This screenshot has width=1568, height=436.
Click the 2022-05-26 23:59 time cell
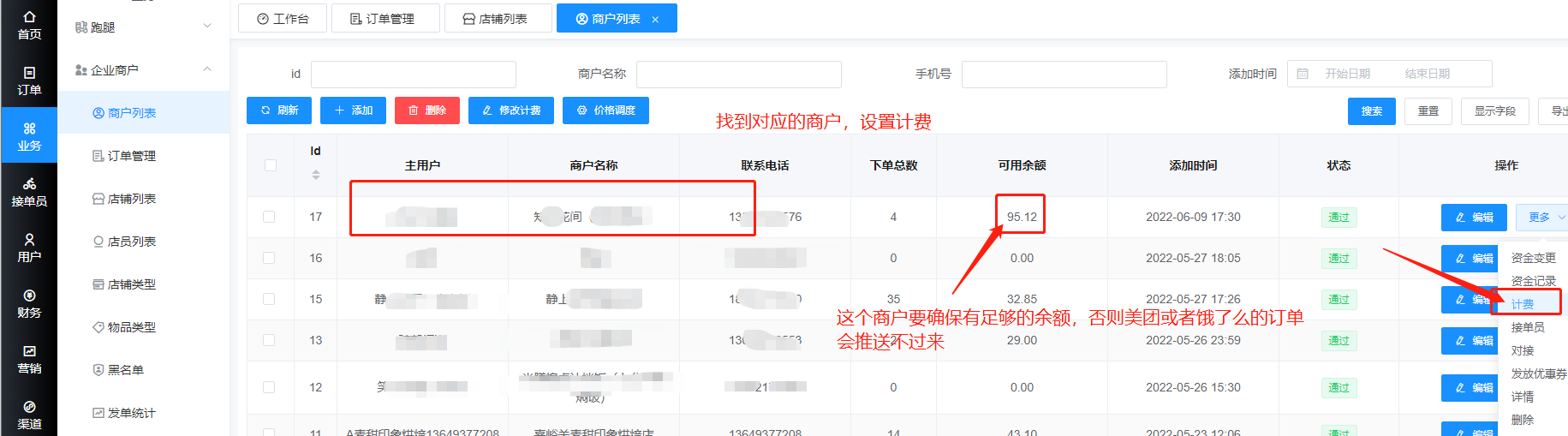(x=1193, y=340)
